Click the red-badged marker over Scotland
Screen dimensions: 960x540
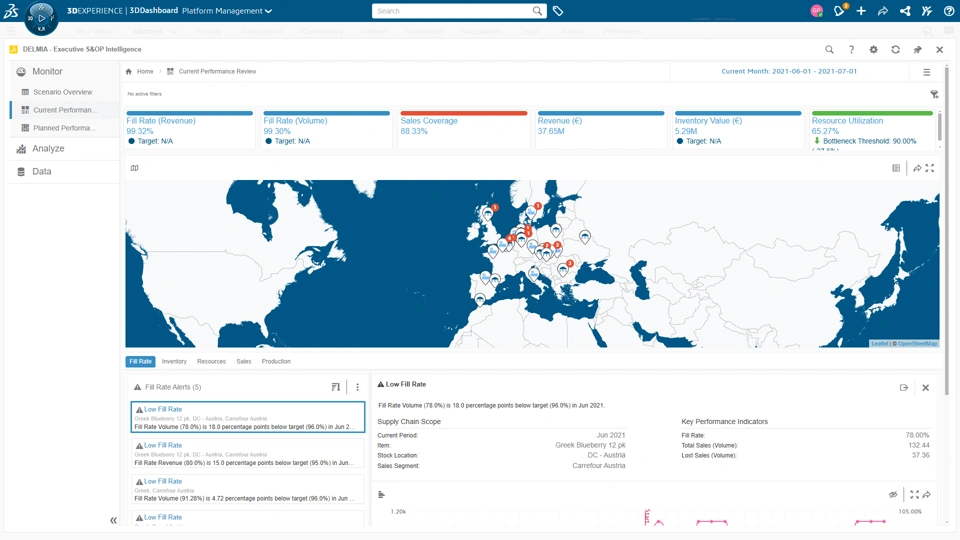click(x=488, y=213)
